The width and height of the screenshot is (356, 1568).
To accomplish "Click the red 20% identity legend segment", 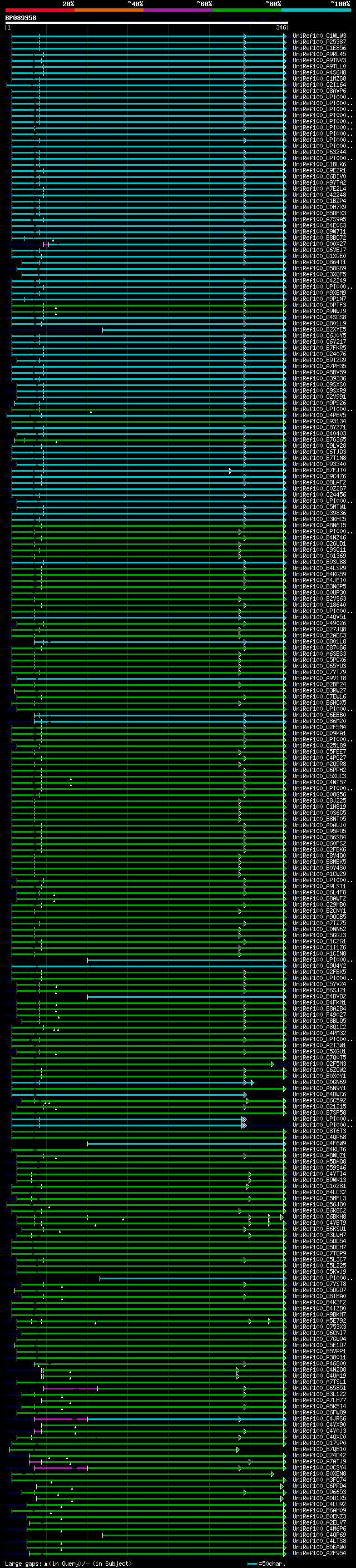I will (x=40, y=10).
